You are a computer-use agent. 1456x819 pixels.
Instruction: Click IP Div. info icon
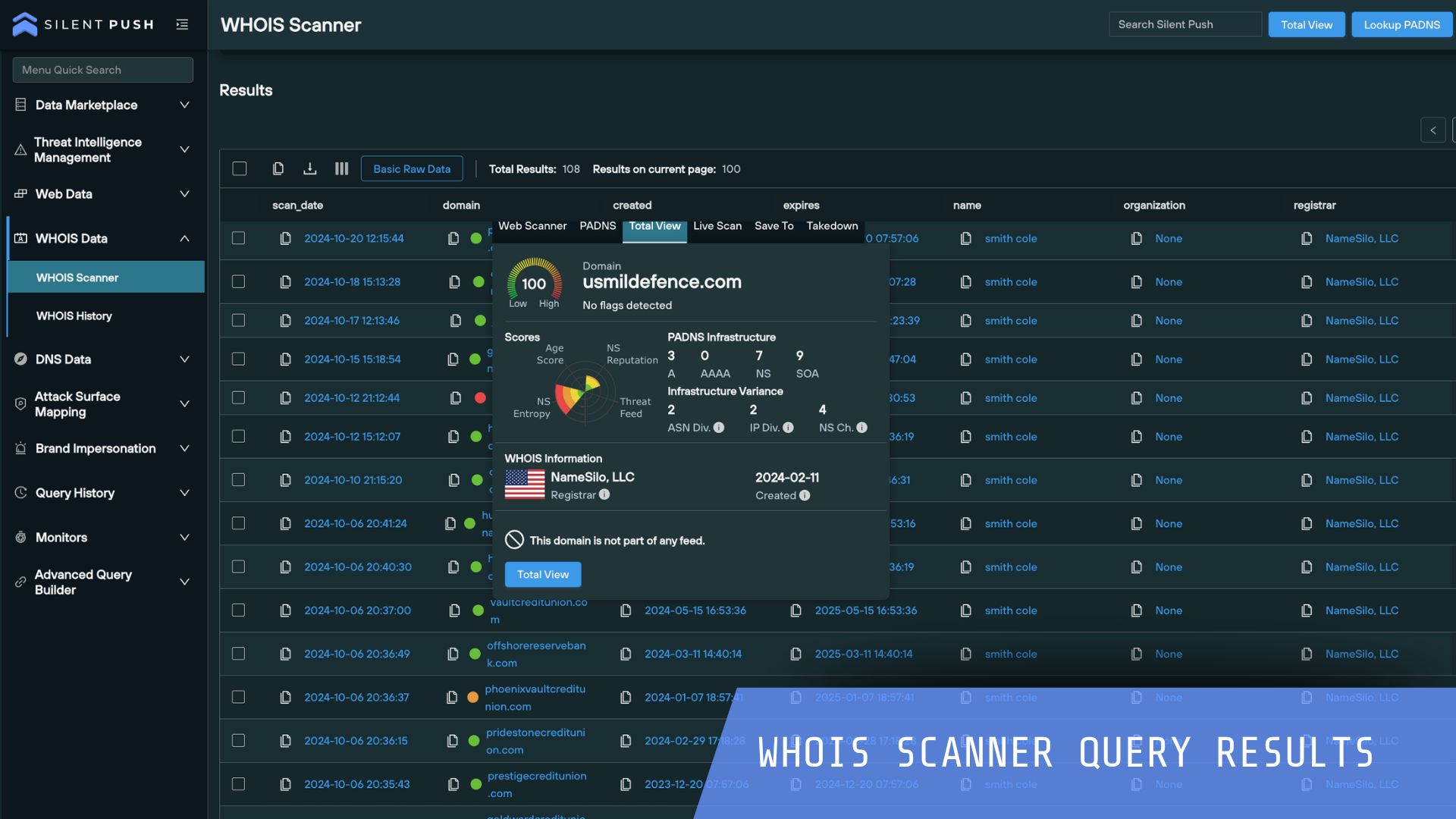(x=788, y=428)
